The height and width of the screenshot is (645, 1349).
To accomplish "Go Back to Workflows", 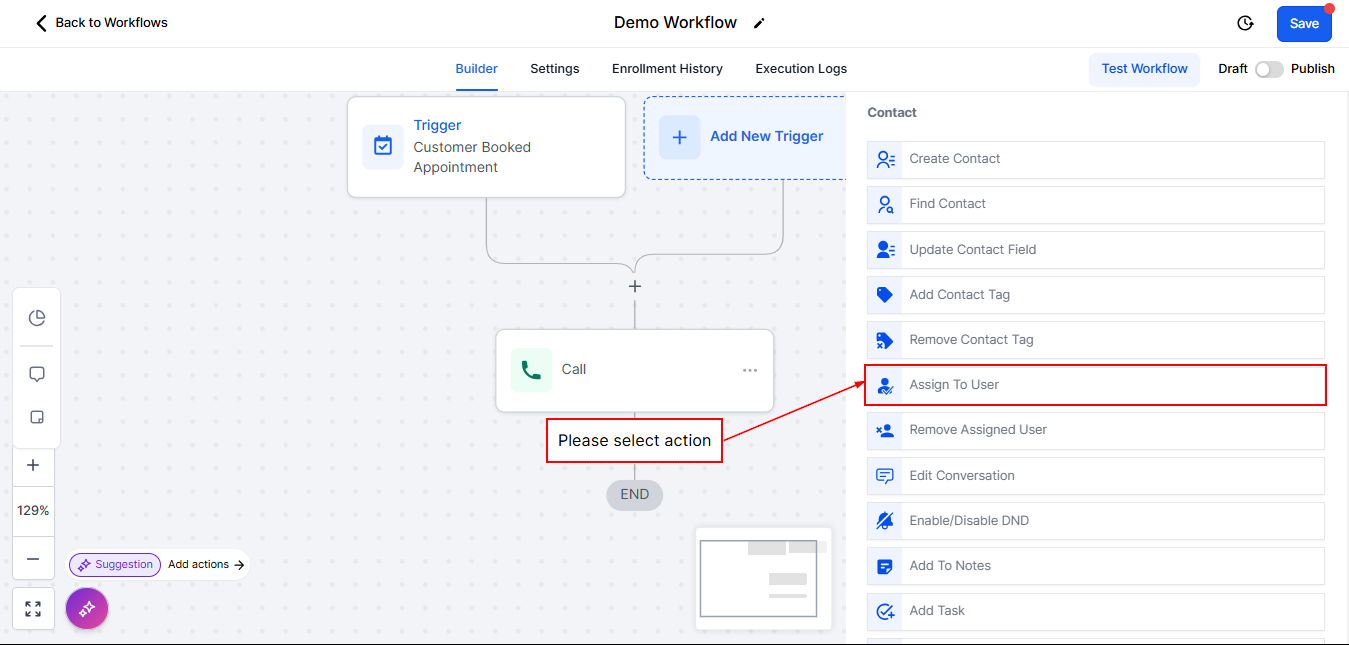I will 101,22.
